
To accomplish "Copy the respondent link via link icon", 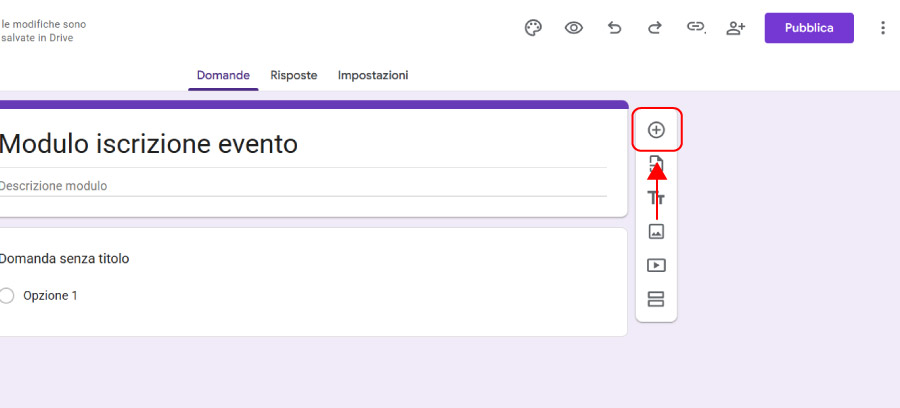I will tap(695, 28).
